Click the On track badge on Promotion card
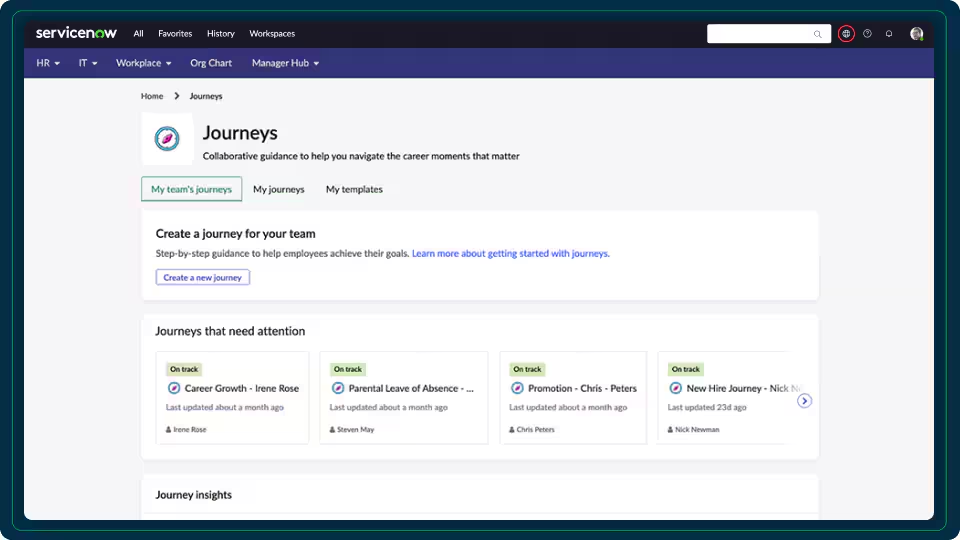The width and height of the screenshot is (960, 540). (527, 369)
